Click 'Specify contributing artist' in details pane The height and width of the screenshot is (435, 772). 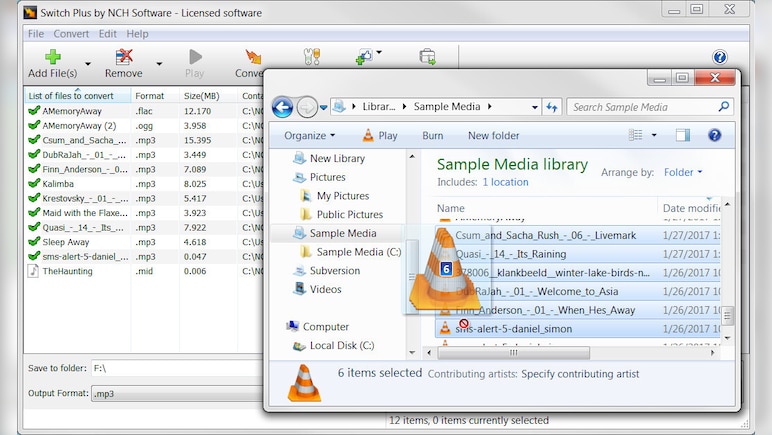coord(580,374)
